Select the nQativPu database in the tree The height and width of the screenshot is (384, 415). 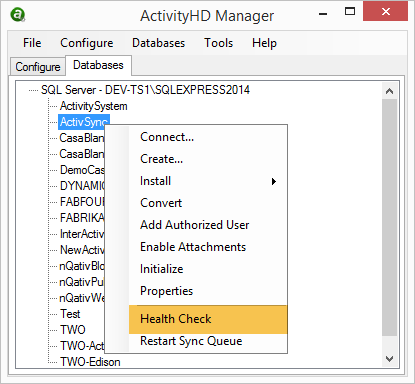pyautogui.click(x=82, y=282)
